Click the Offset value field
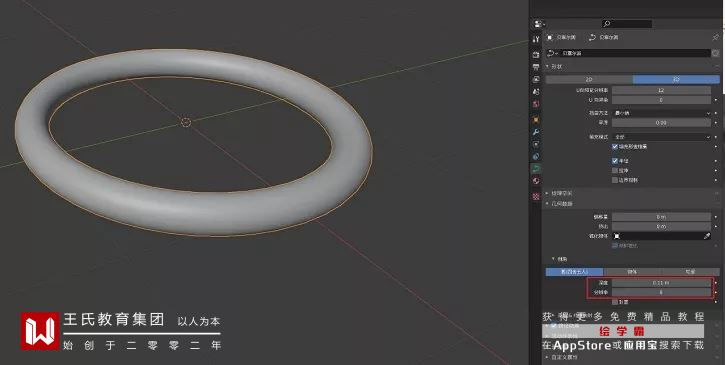 (662, 217)
